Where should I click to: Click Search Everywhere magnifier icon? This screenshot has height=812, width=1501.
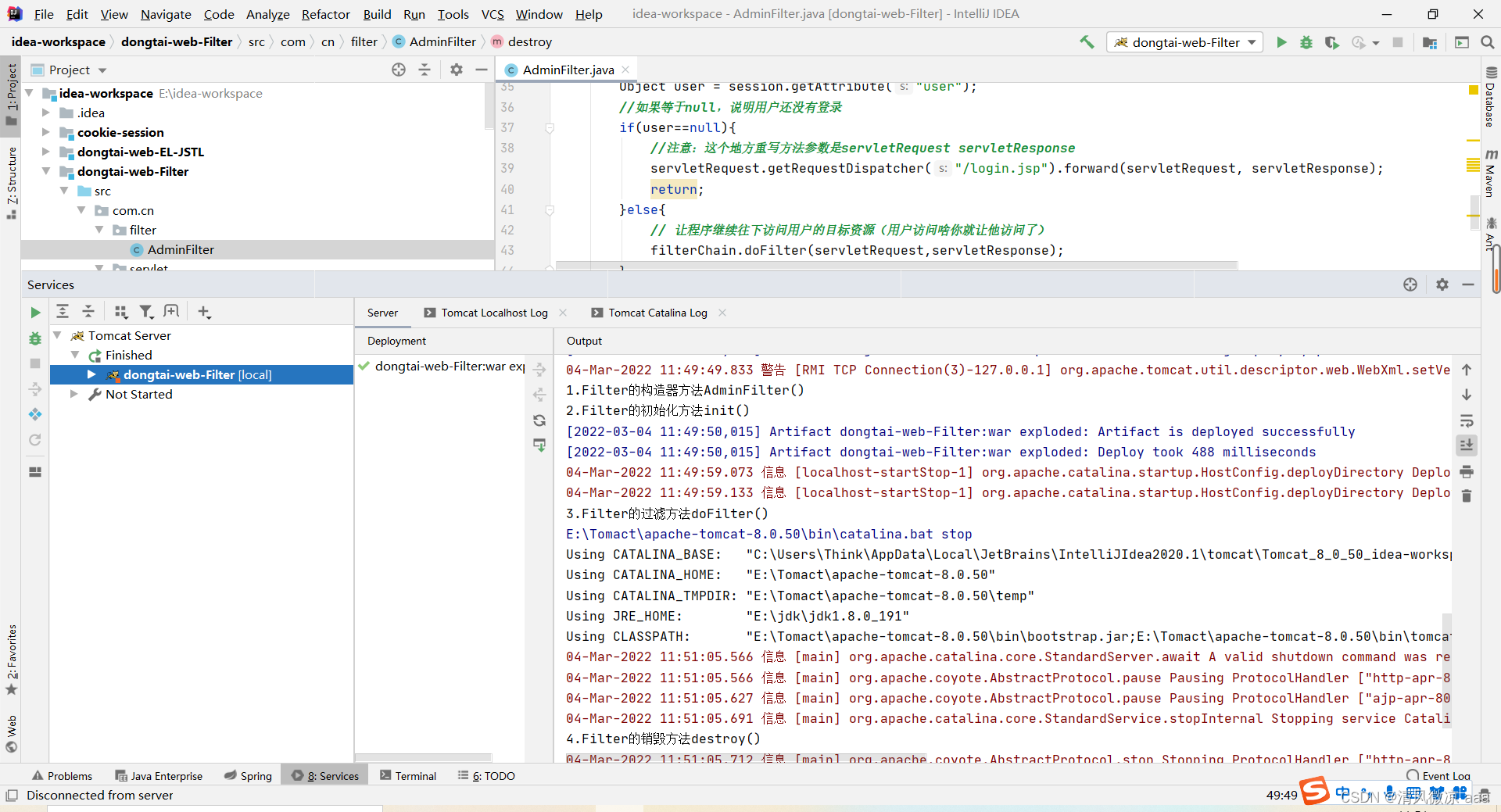click(x=1487, y=42)
